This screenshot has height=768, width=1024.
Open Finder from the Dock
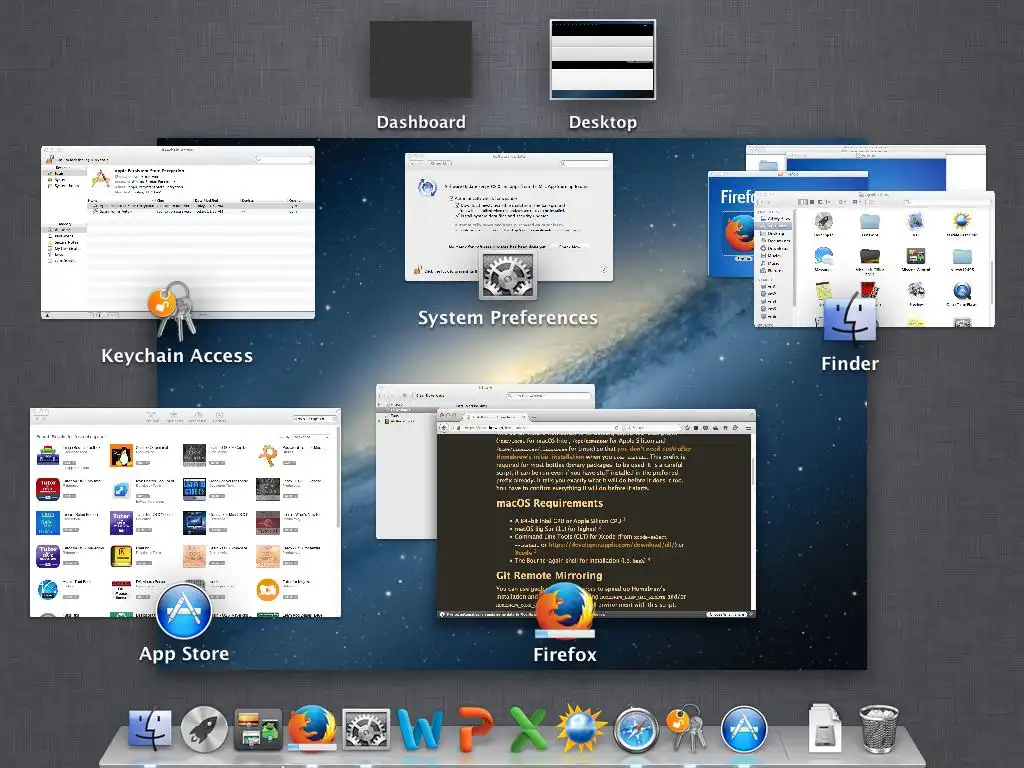[x=150, y=729]
